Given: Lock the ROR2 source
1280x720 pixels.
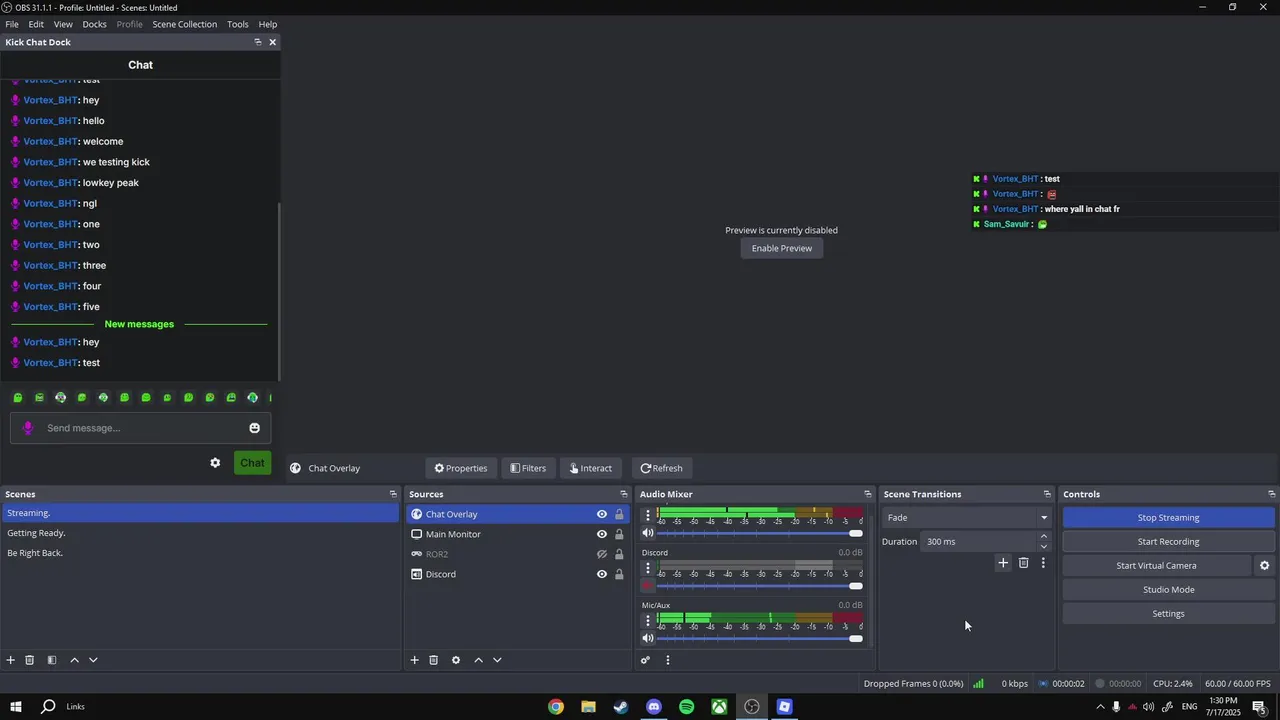Looking at the screenshot, I should coord(619,554).
